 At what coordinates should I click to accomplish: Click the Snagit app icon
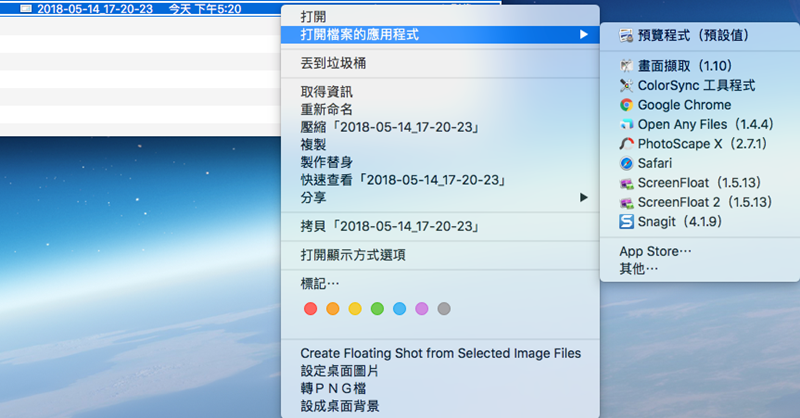coord(626,221)
